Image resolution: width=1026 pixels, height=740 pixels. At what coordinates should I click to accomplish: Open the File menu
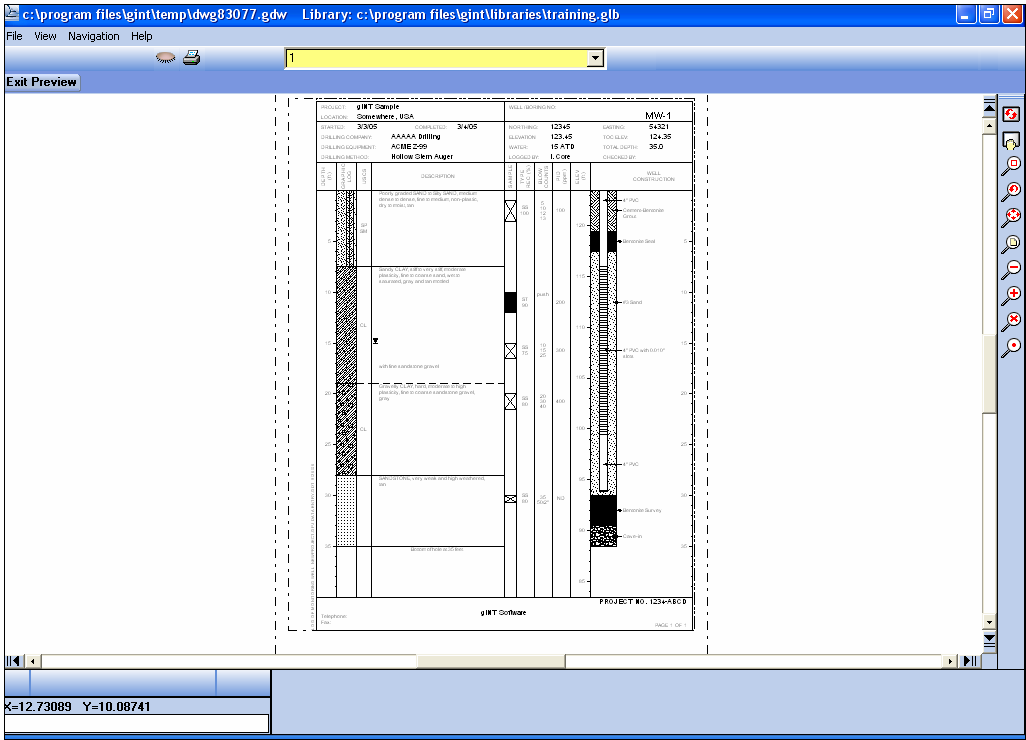pos(14,36)
